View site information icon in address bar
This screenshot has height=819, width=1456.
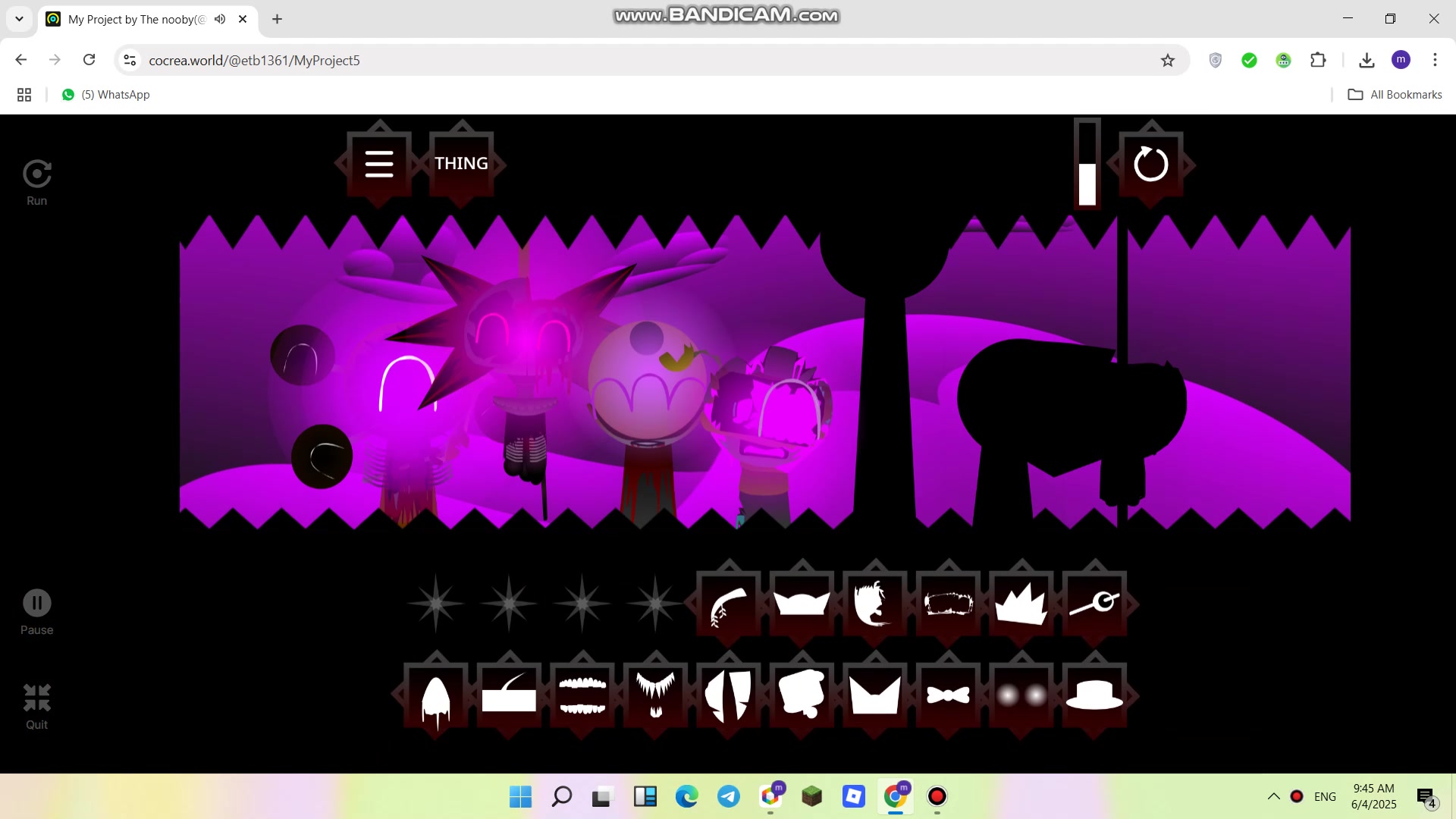click(130, 60)
